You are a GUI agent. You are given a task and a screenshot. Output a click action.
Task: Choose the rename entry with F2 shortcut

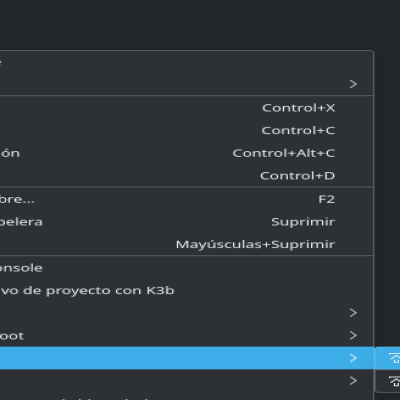(x=186, y=199)
